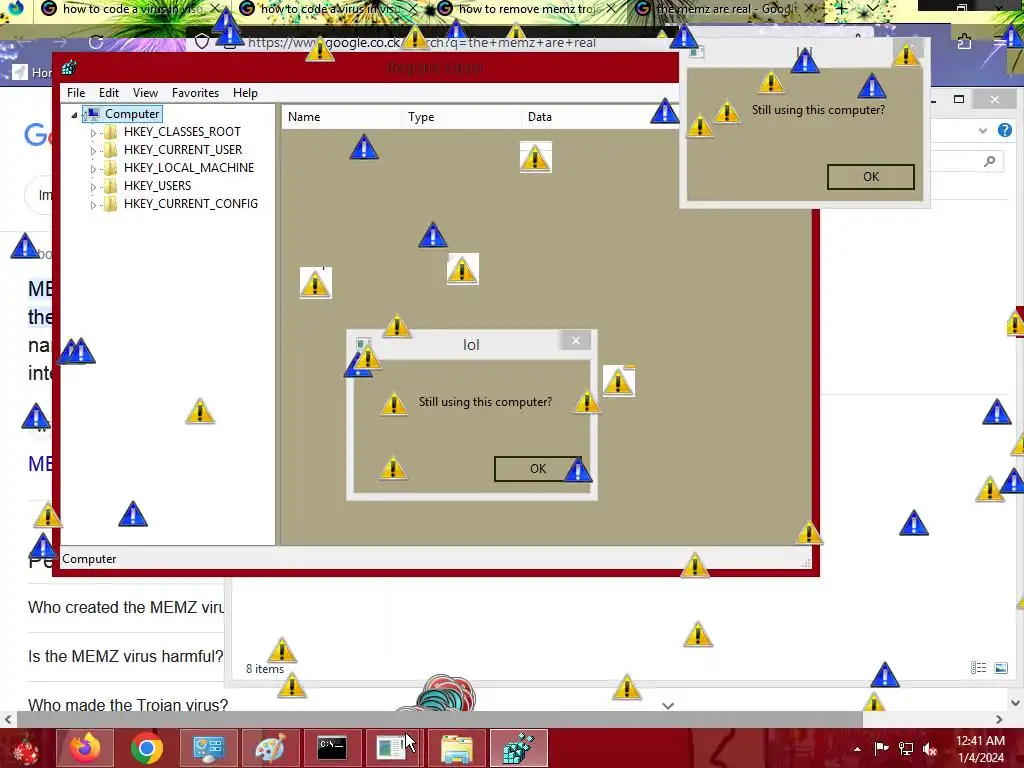
Task: Click OK in the upper-right dialog
Action: tap(871, 177)
